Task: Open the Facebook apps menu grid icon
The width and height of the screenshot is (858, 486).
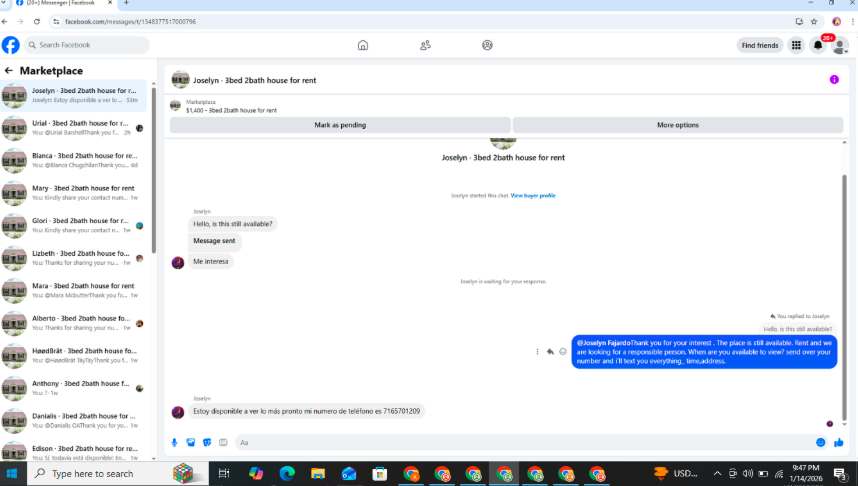Action: pyautogui.click(x=796, y=45)
